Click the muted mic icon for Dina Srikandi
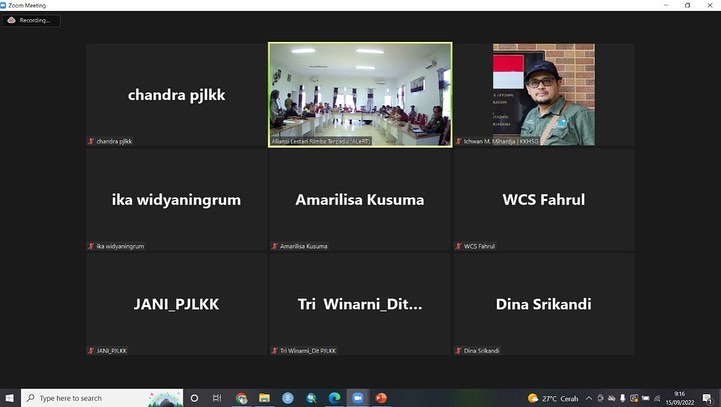Viewport: 721px width, 407px height. pyautogui.click(x=459, y=351)
